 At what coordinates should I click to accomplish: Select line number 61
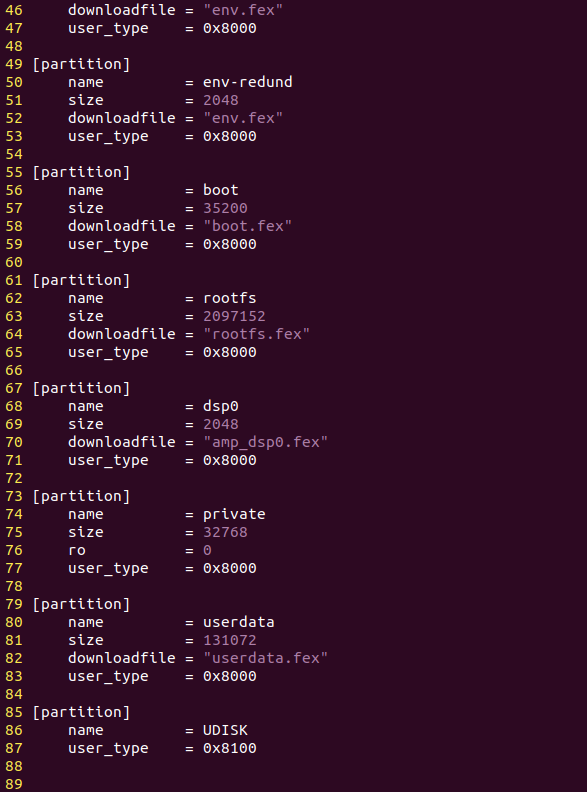(x=14, y=280)
